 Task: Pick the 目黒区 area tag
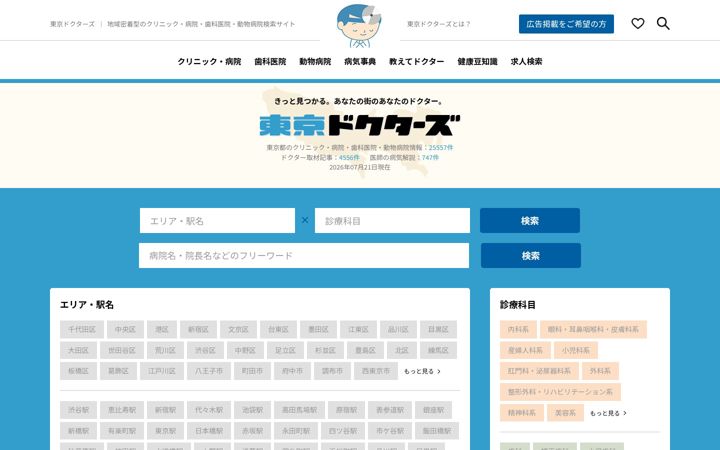point(438,329)
